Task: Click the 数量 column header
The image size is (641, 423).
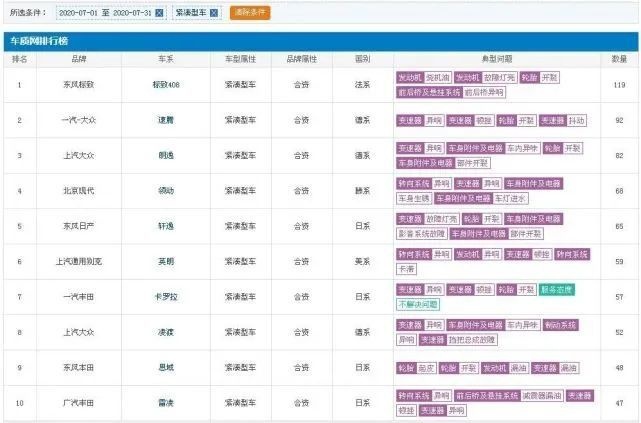Action: pos(619,59)
